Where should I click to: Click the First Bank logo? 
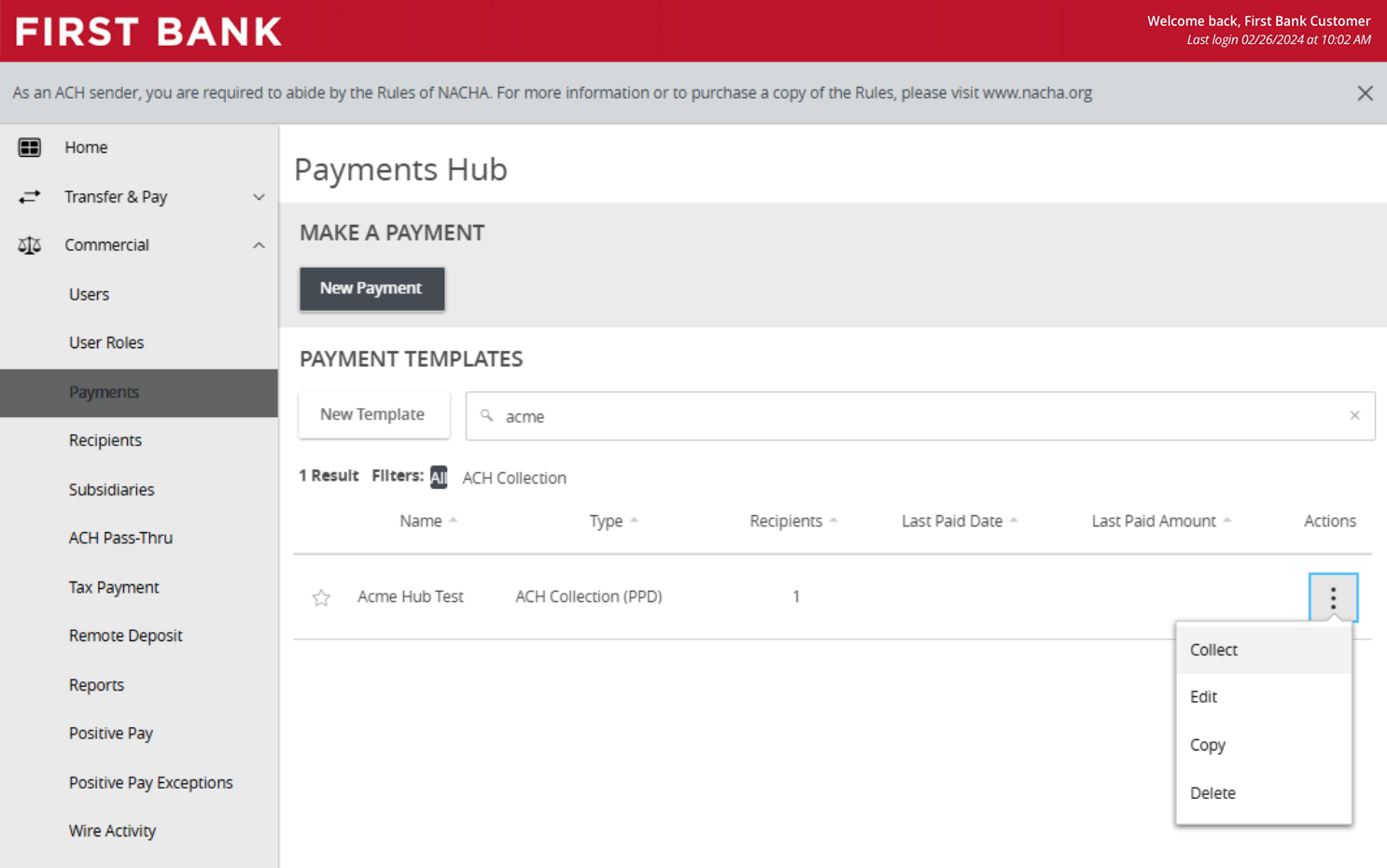tap(148, 32)
